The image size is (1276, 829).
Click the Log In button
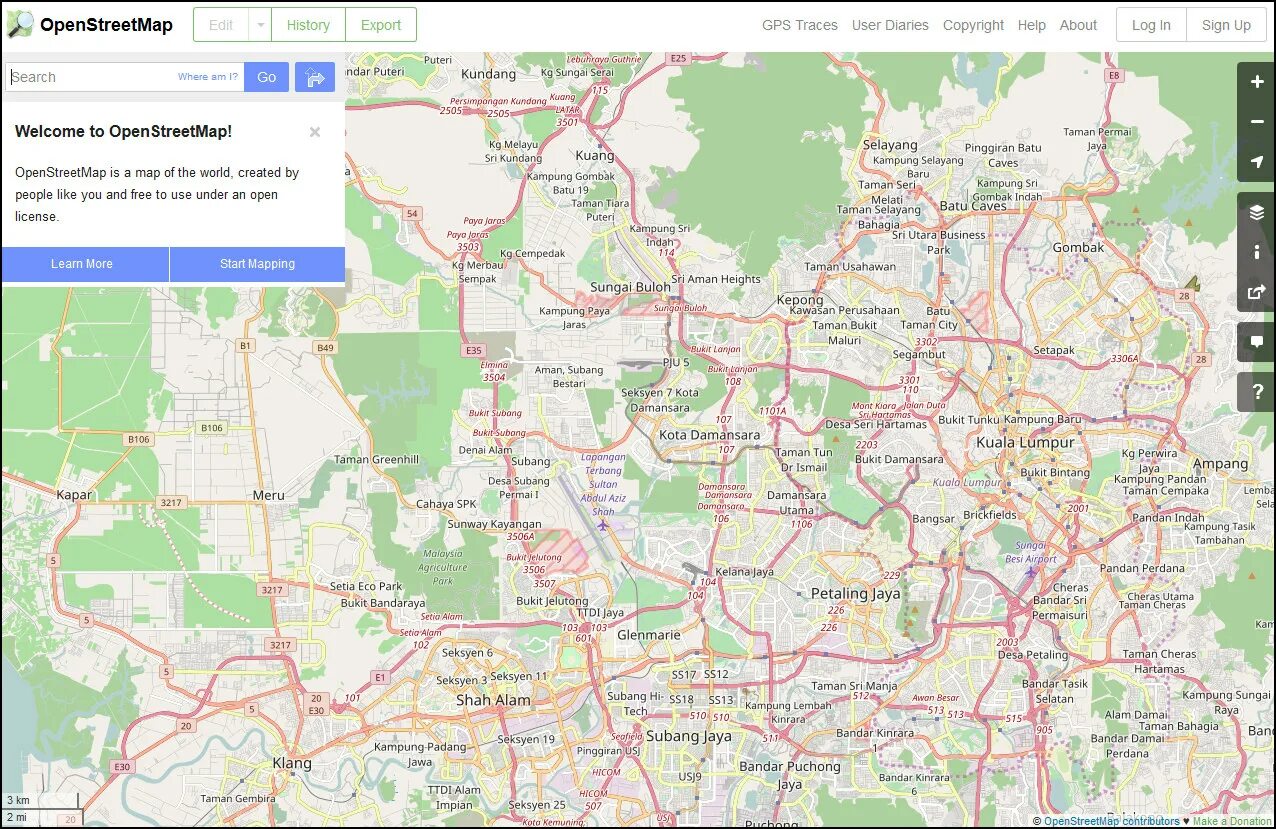[1151, 25]
